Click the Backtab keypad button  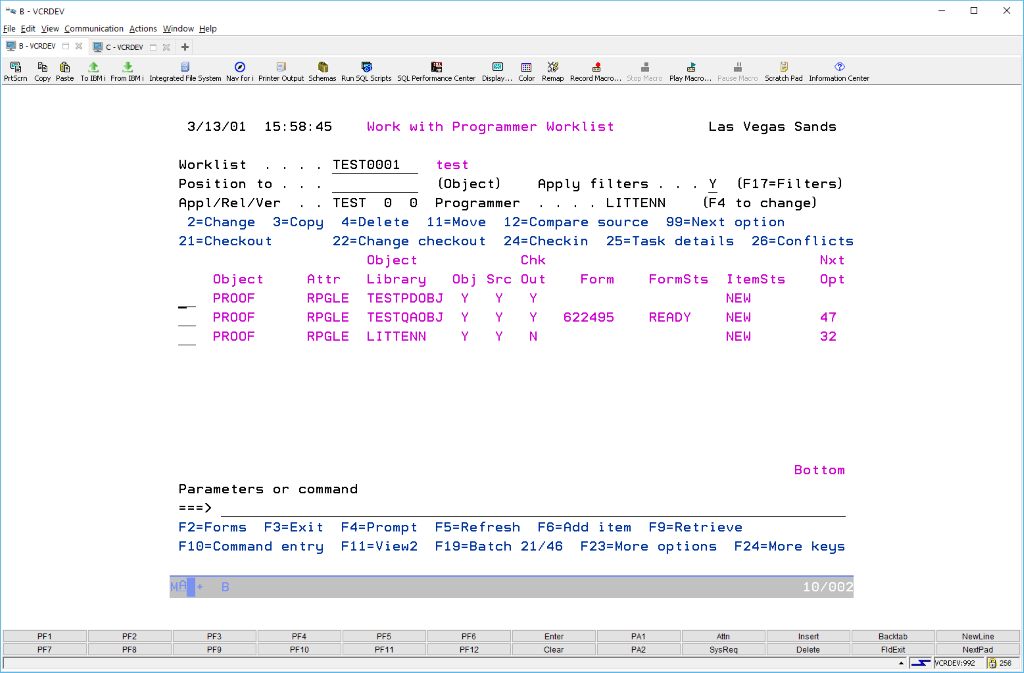[893, 636]
